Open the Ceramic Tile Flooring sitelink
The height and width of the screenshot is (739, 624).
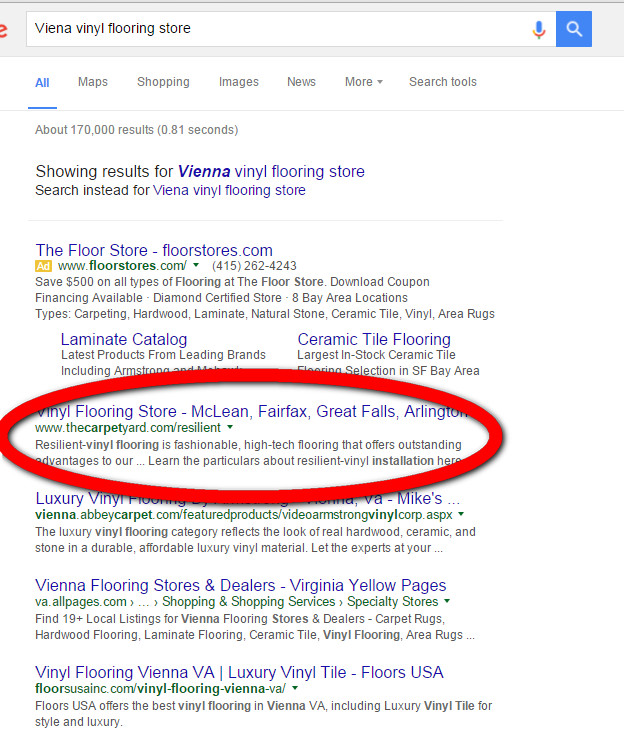[374, 339]
